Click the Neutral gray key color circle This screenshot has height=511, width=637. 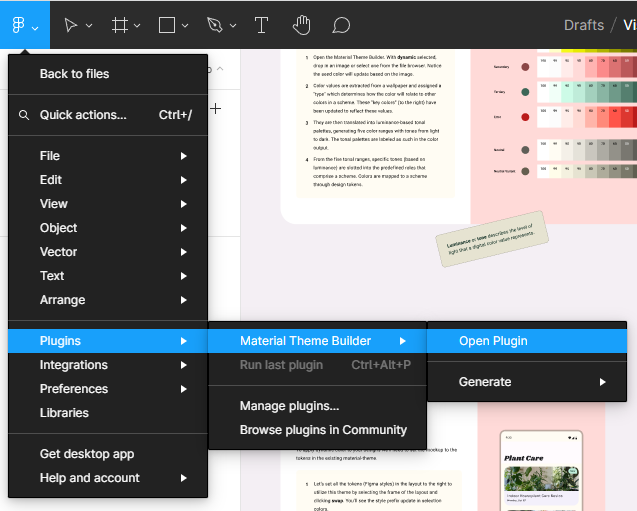pos(525,150)
